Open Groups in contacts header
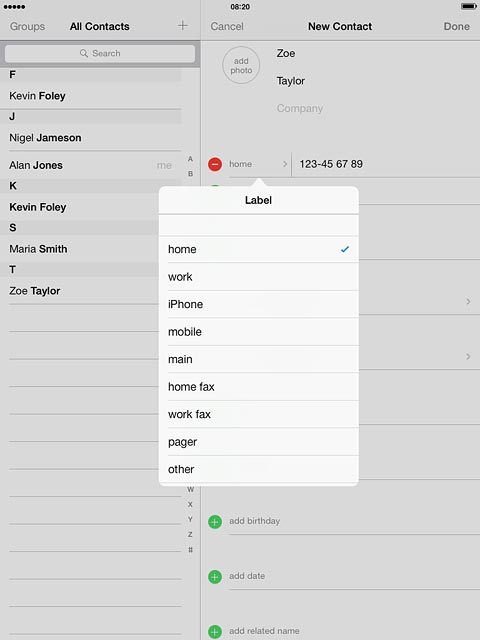The height and width of the screenshot is (640, 480). tap(27, 27)
